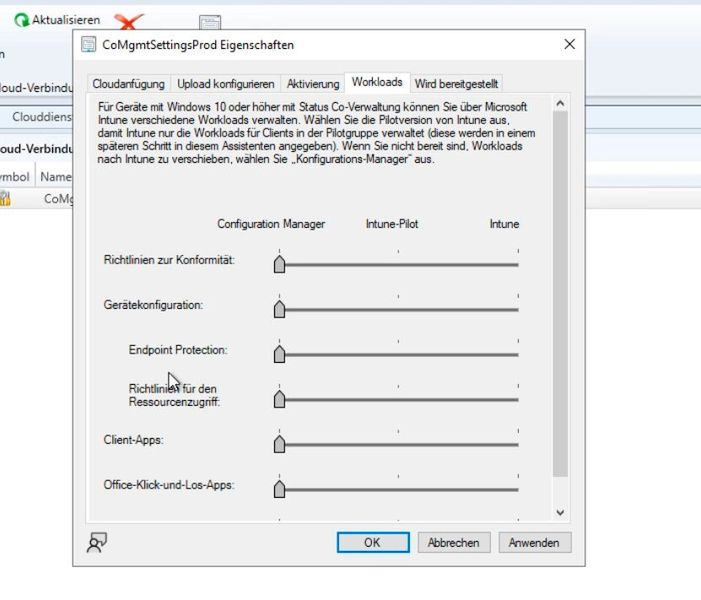Open the Wird bereitgestellt tab

pos(456,84)
